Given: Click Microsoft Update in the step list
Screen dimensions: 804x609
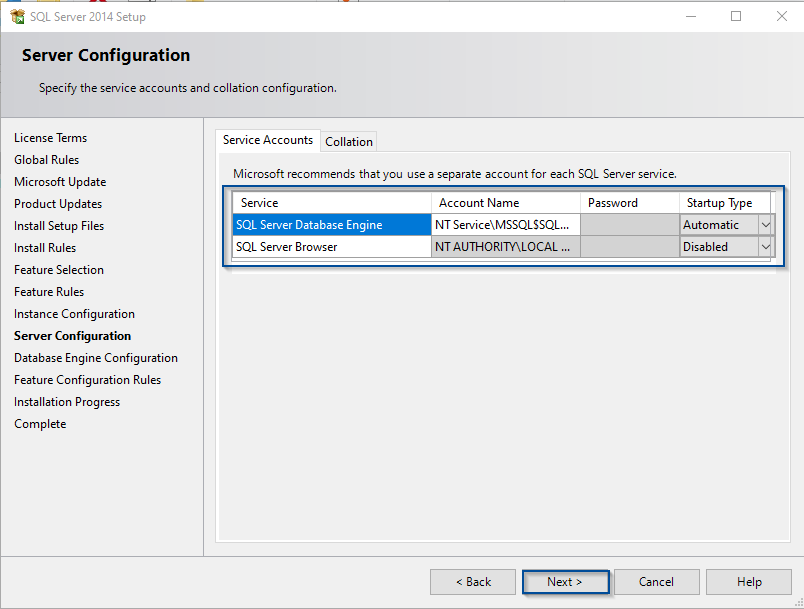Looking at the screenshot, I should click(x=60, y=182).
